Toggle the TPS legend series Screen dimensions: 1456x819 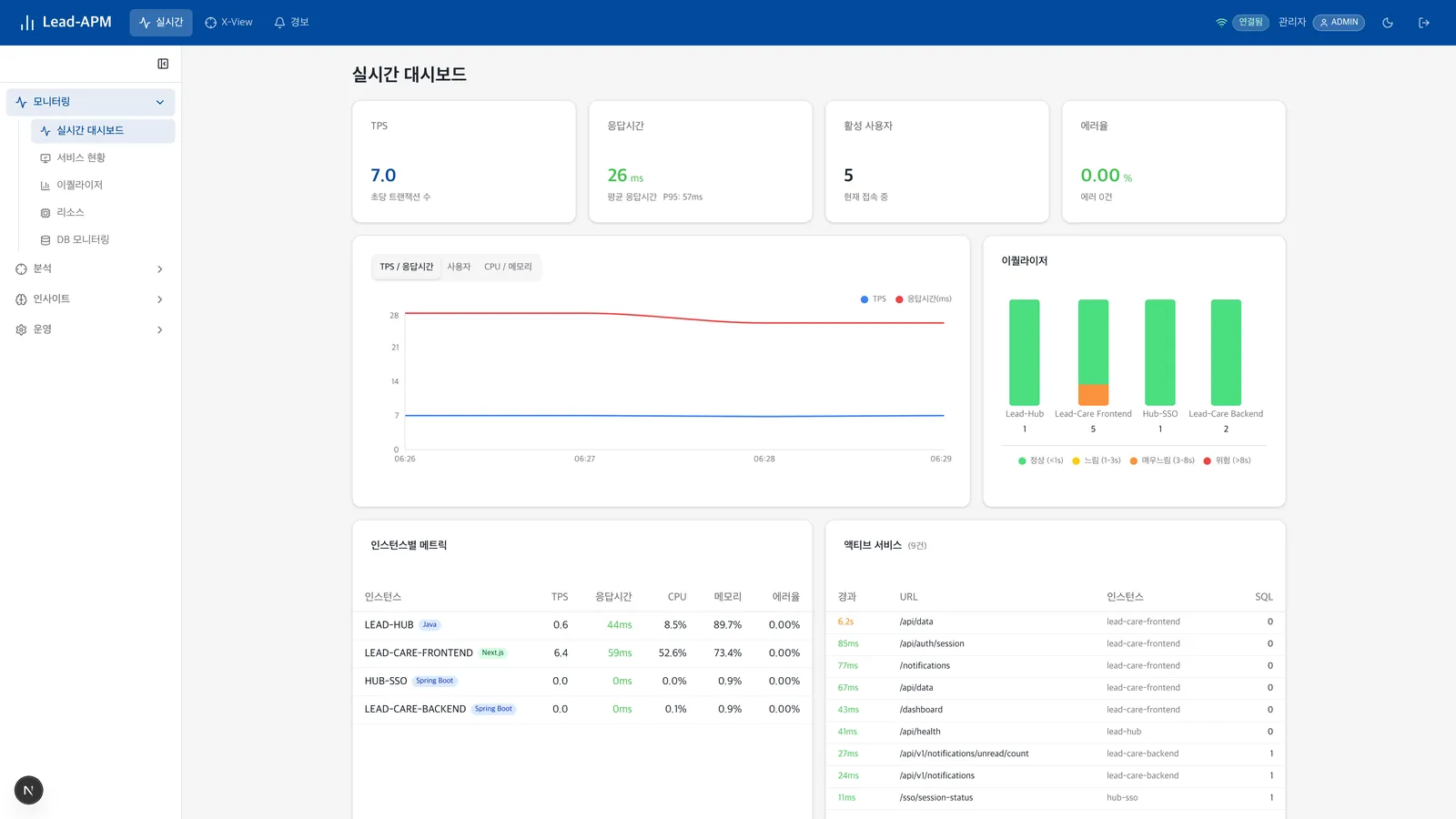pos(873,299)
